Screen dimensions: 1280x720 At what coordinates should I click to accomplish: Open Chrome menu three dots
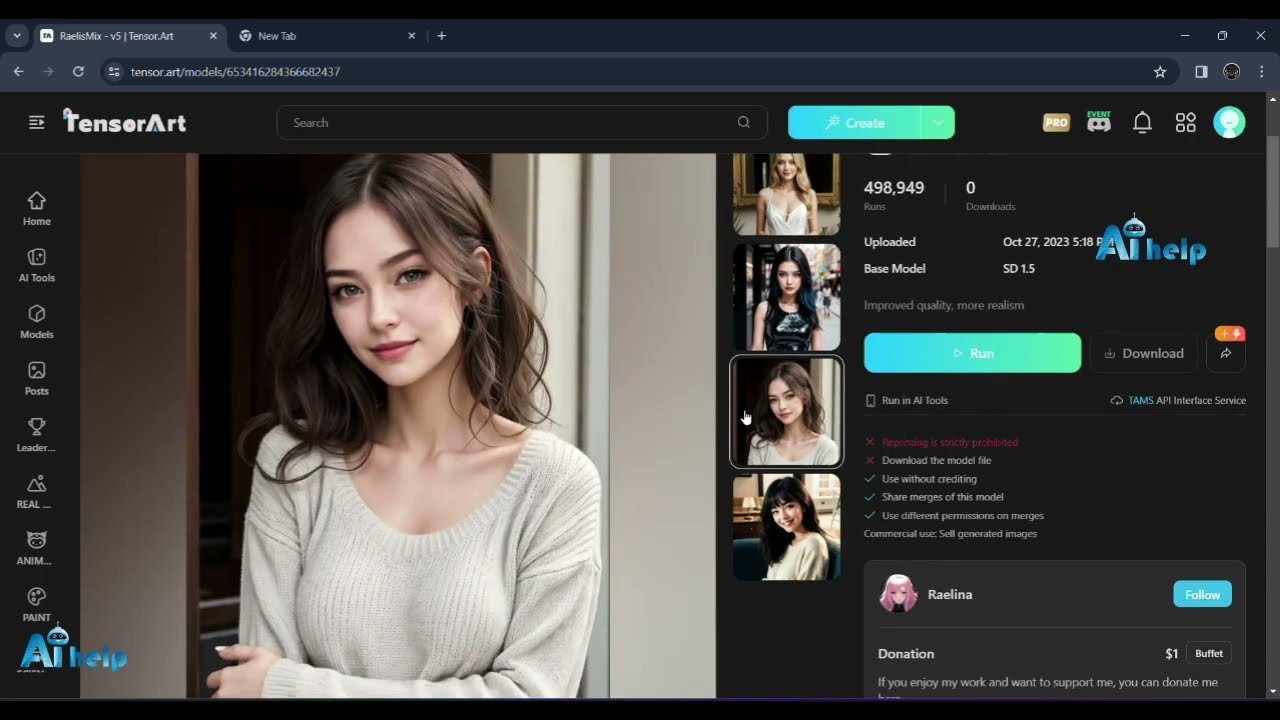pos(1262,72)
